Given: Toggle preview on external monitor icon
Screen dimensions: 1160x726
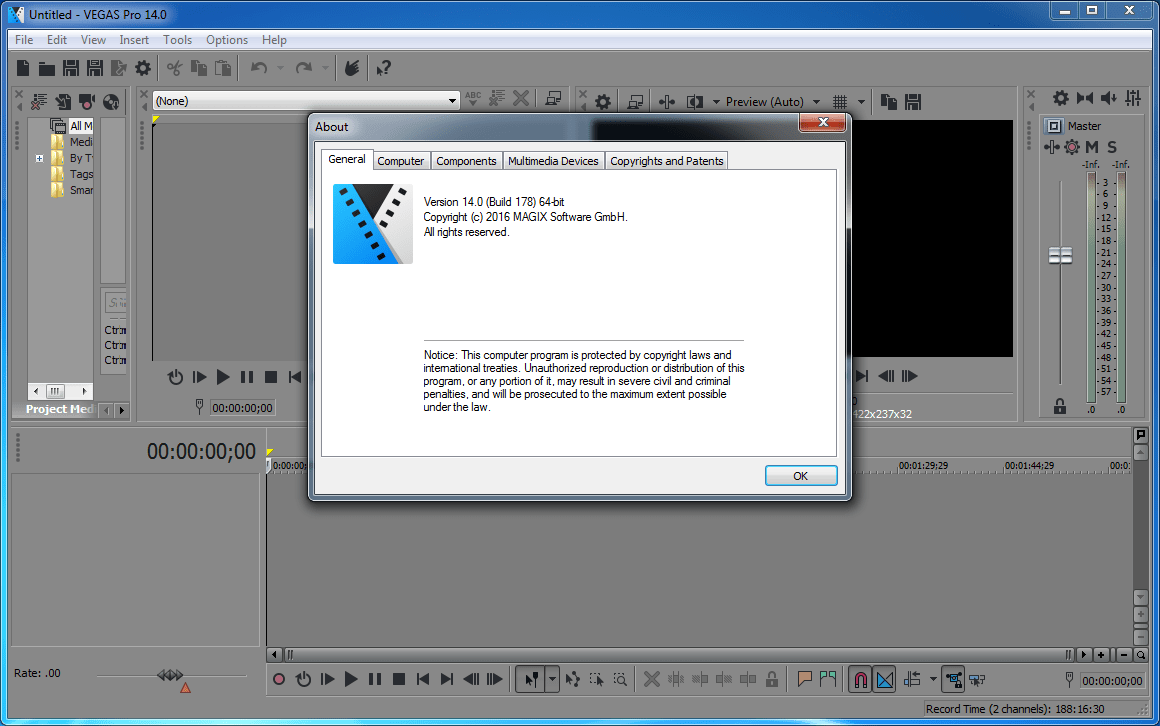Looking at the screenshot, I should click(x=635, y=101).
